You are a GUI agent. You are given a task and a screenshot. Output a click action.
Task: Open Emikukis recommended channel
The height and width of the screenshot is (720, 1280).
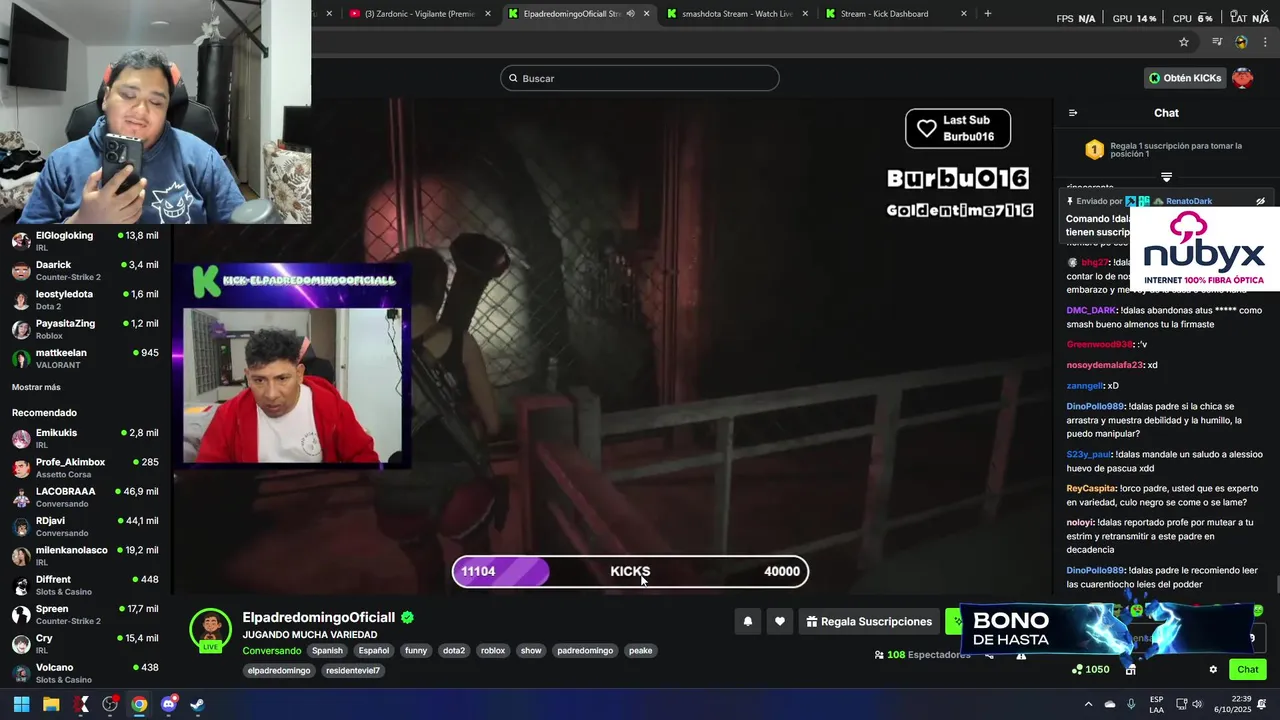click(x=85, y=438)
